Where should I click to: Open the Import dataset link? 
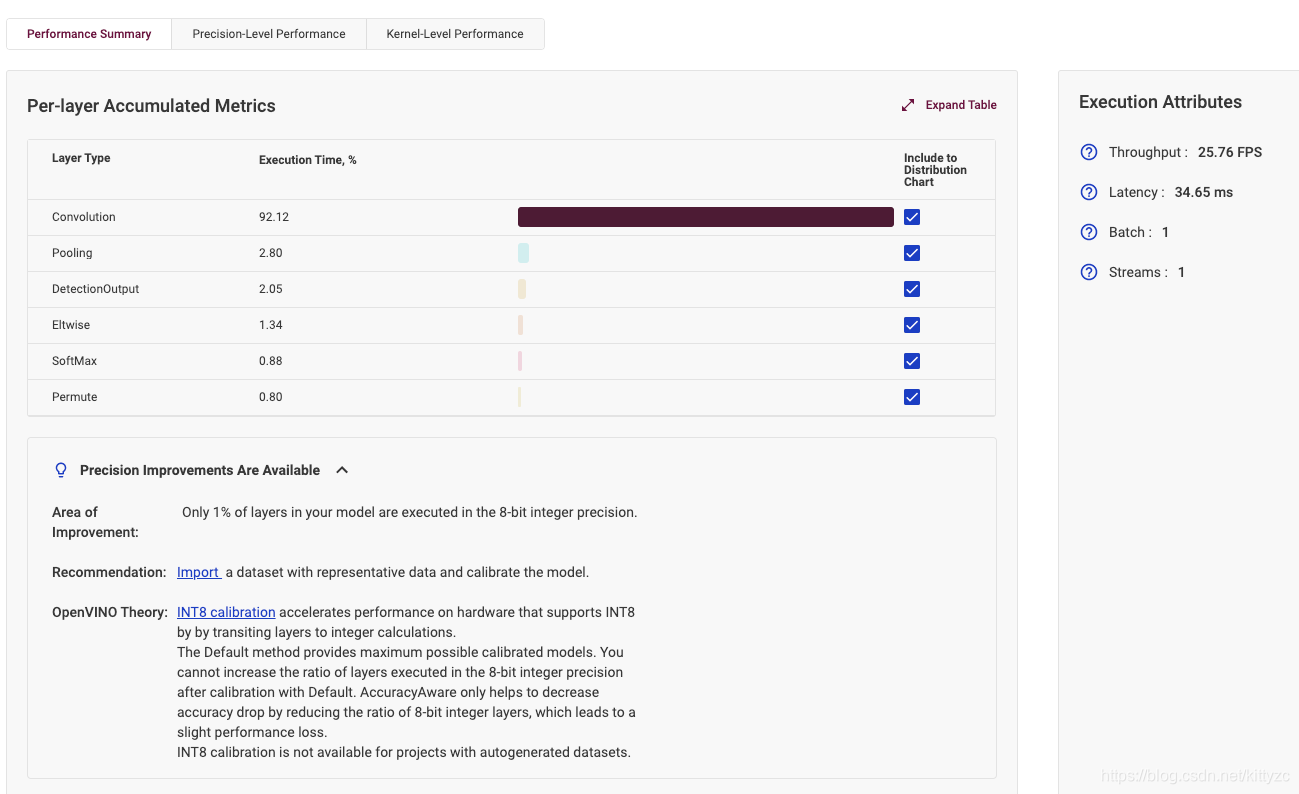(198, 572)
